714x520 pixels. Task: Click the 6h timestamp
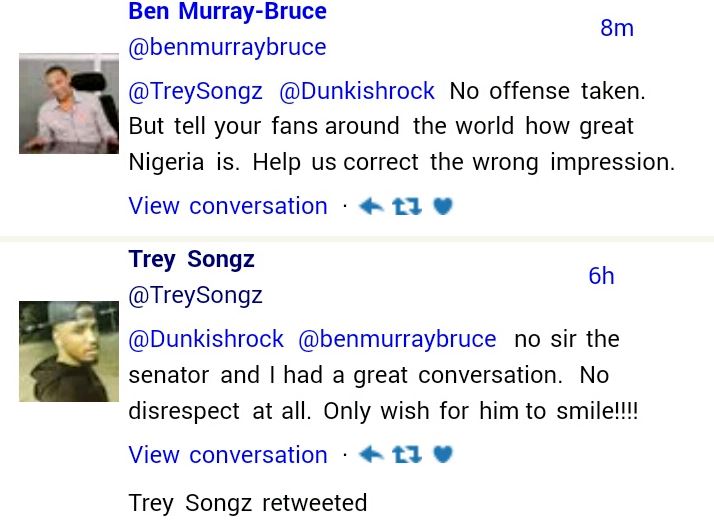pos(601,276)
